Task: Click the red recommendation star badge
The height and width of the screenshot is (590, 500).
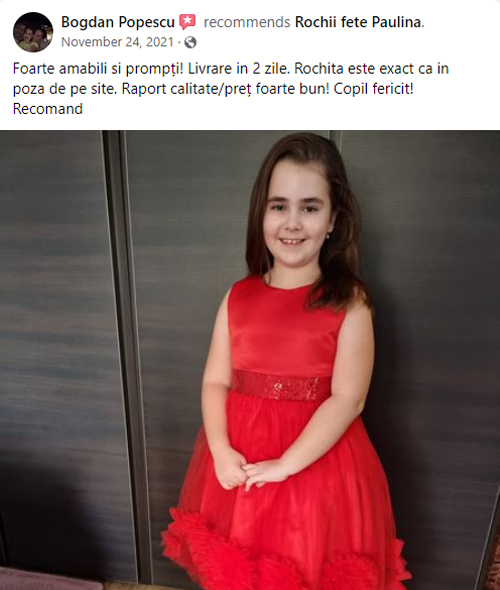Action: tap(187, 22)
